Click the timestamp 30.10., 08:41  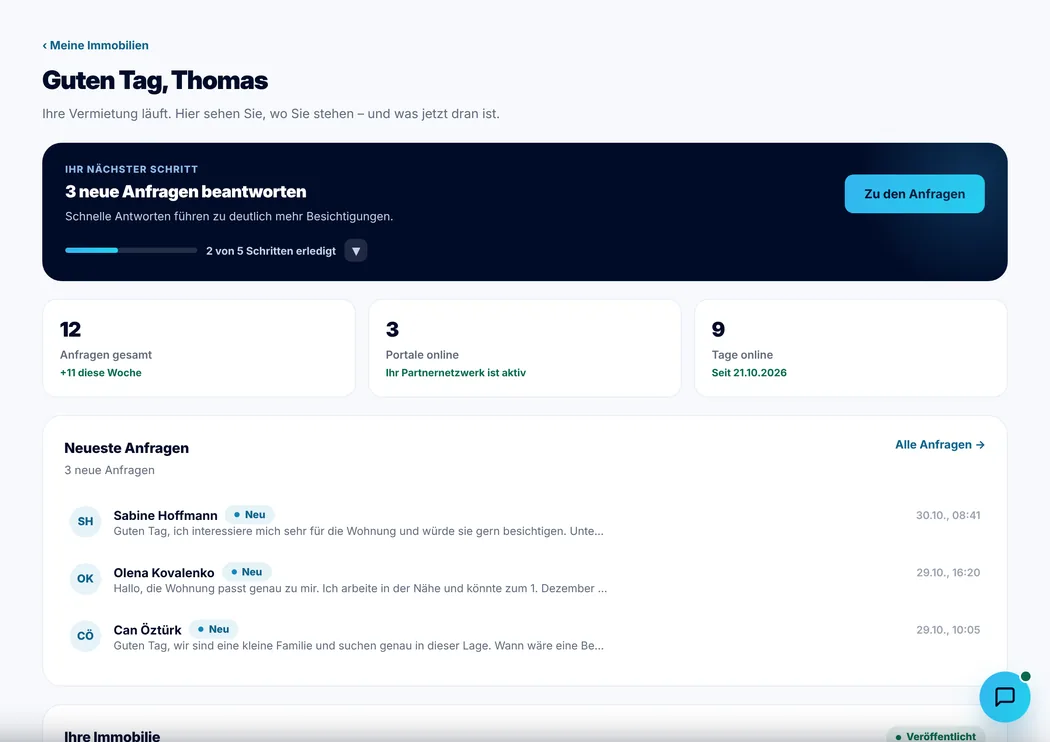click(948, 516)
